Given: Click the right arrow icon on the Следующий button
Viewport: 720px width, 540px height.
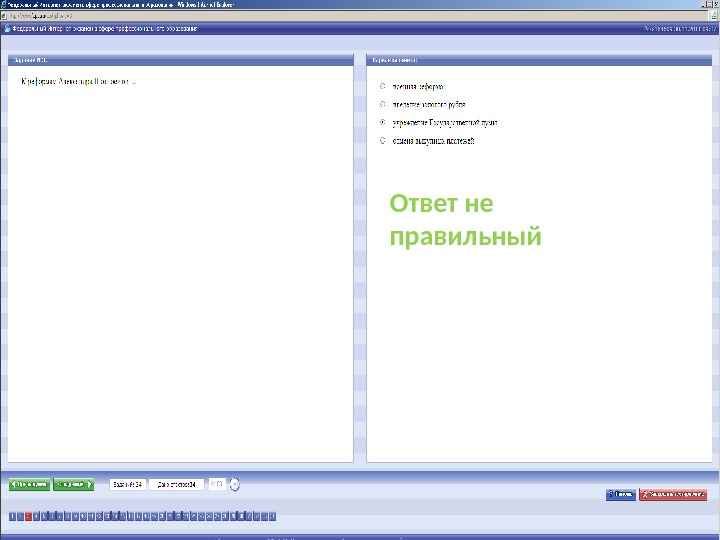Looking at the screenshot, I should click(89, 484).
